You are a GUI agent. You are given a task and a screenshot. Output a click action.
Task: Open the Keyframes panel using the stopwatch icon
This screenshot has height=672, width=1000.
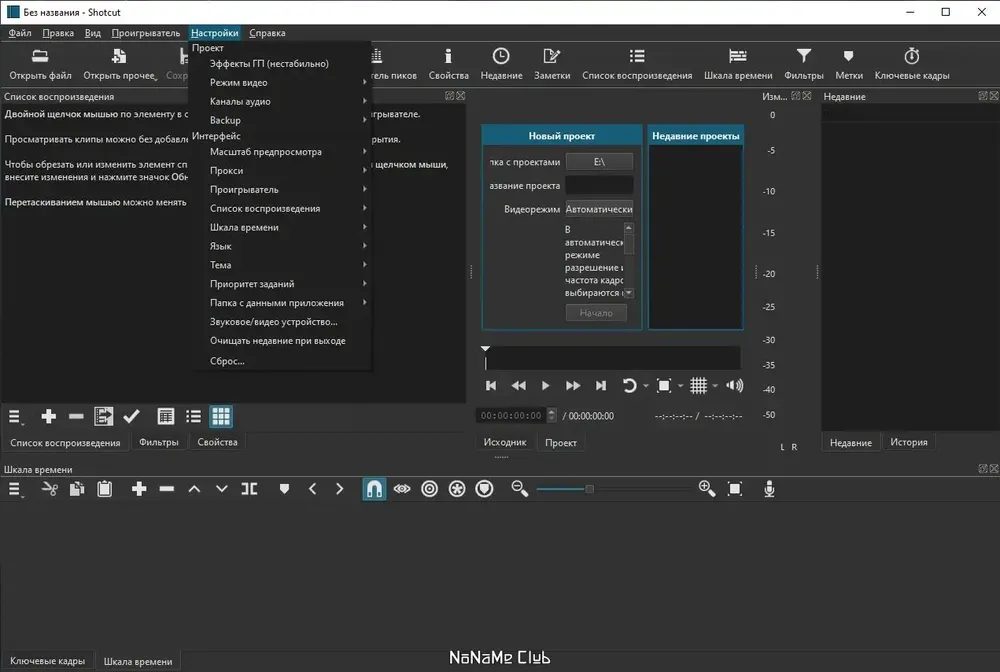coord(911,64)
